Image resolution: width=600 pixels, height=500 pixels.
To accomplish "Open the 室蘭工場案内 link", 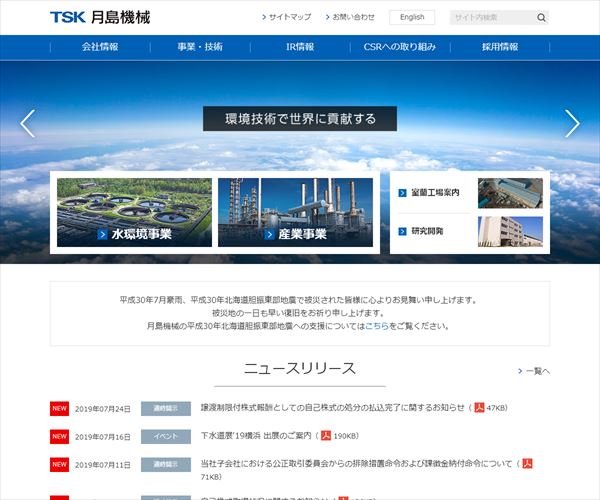I will [x=435, y=193].
